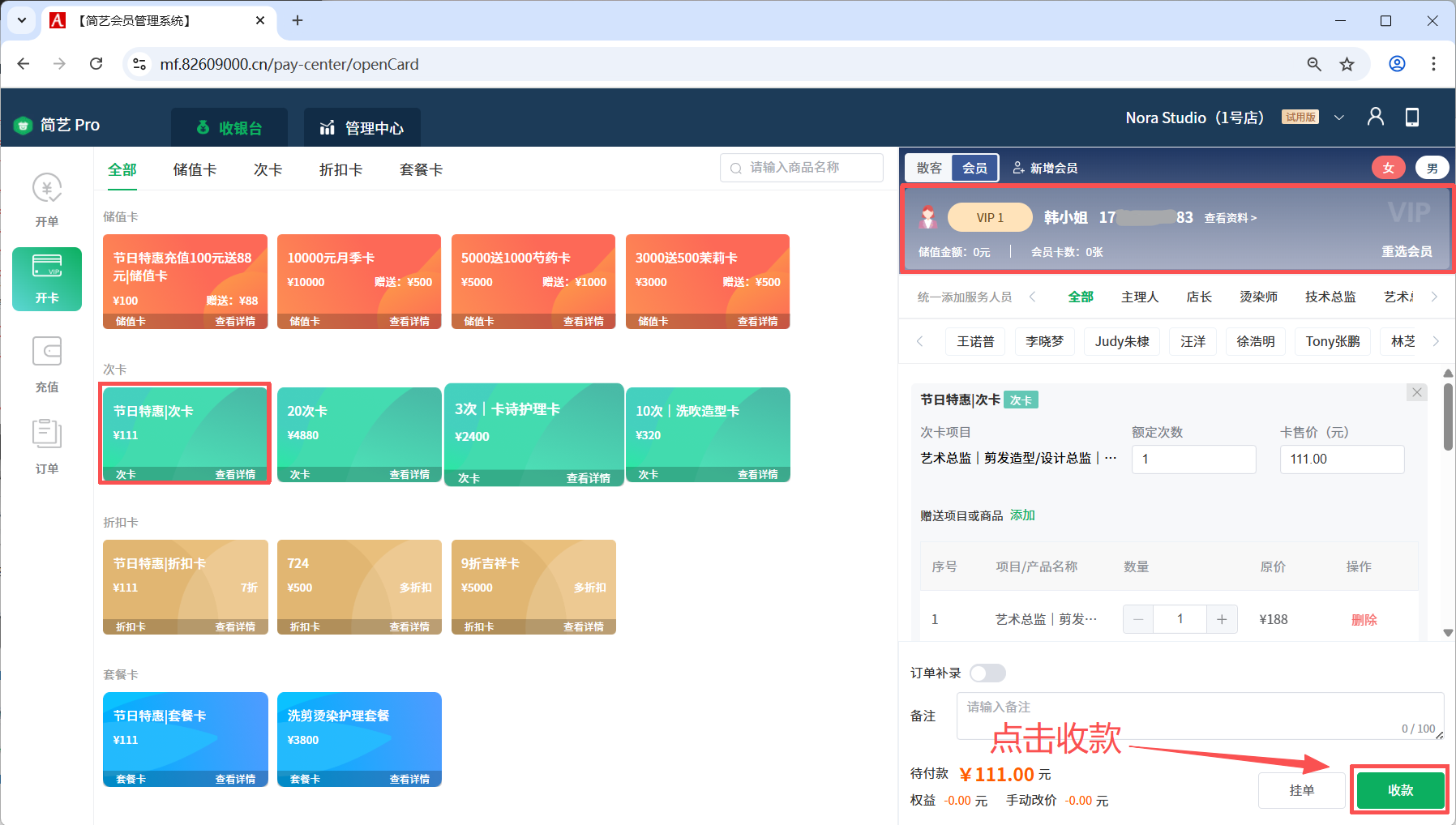Select the 充值 recharge sidebar icon
Image resolution: width=1456 pixels, height=825 pixels.
click(47, 364)
